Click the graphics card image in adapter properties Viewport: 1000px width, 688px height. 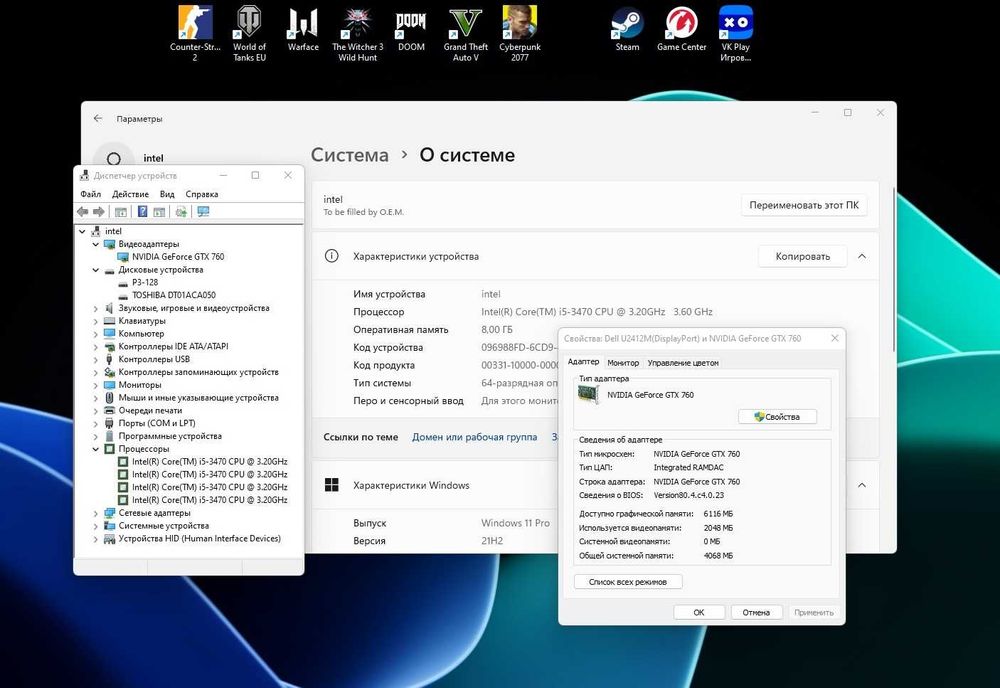point(588,395)
